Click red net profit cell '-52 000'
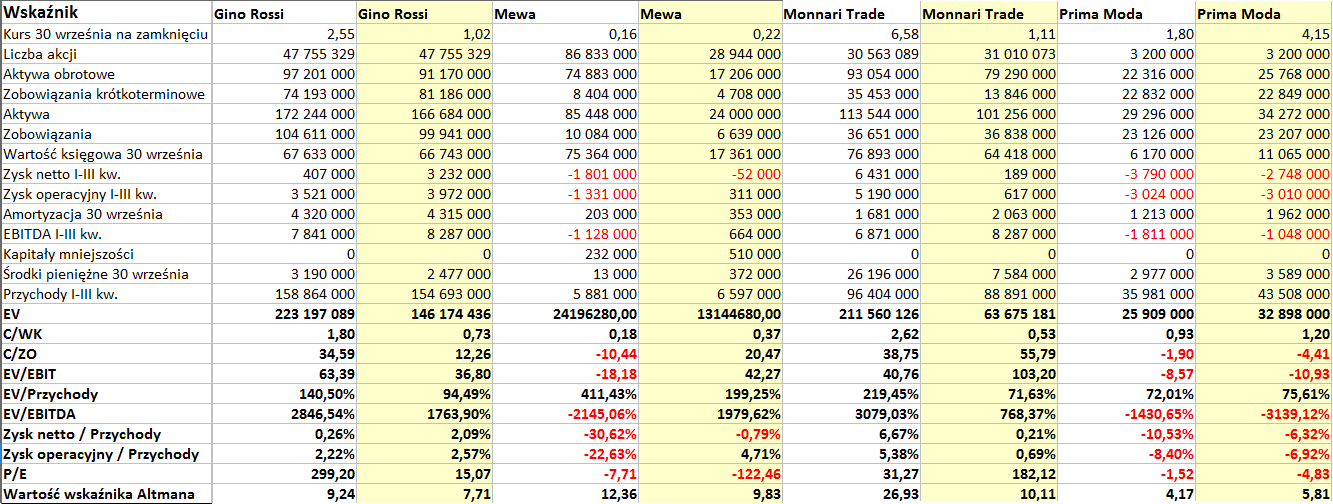This screenshot has height=504, width=1333. (x=710, y=174)
